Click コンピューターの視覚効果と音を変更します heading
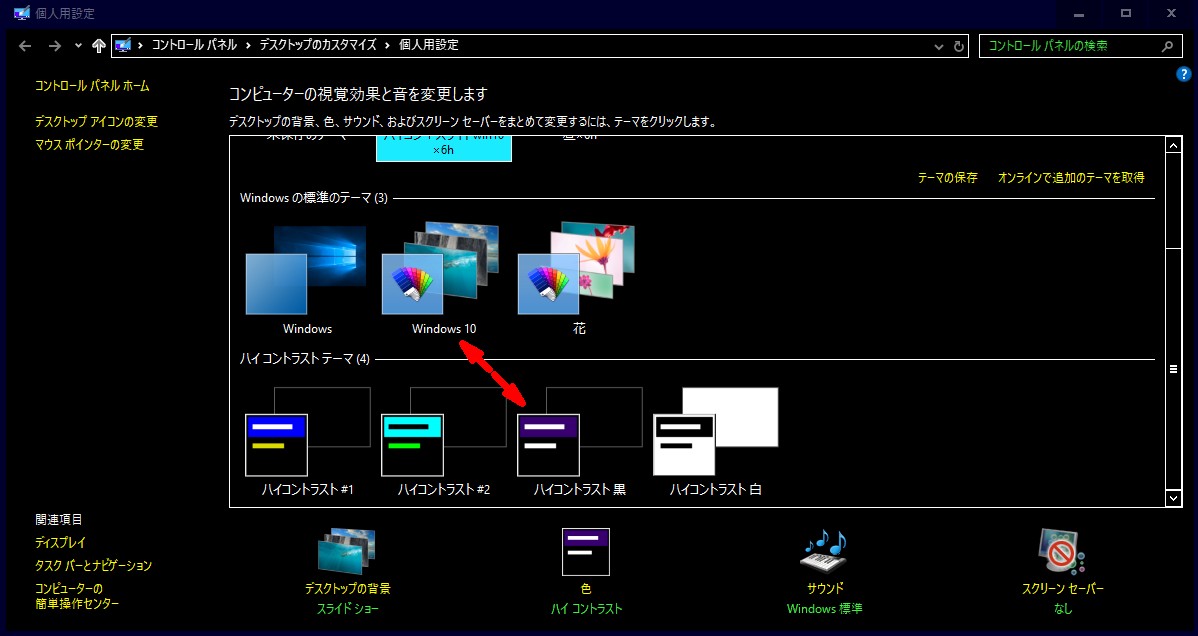This screenshot has height=636, width=1198. (358, 94)
